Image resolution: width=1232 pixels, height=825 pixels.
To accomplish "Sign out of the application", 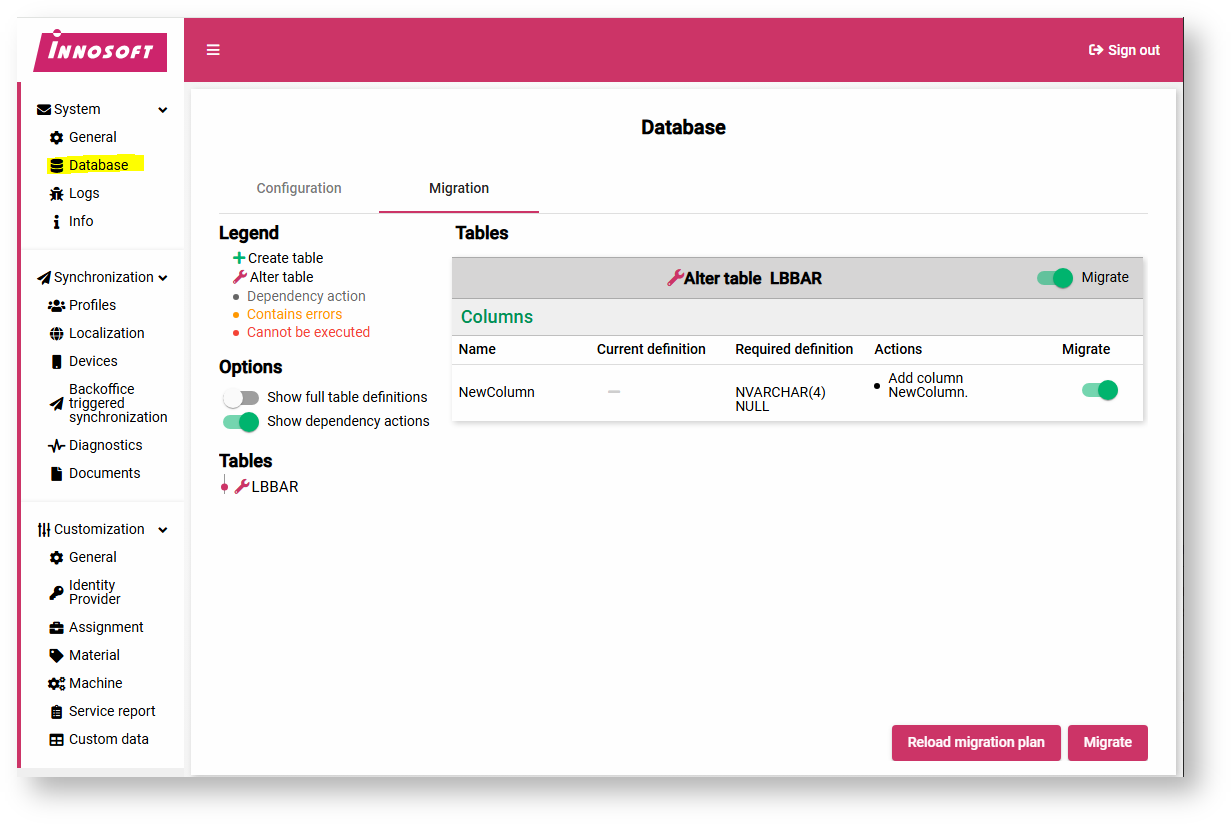I will (x=1124, y=49).
